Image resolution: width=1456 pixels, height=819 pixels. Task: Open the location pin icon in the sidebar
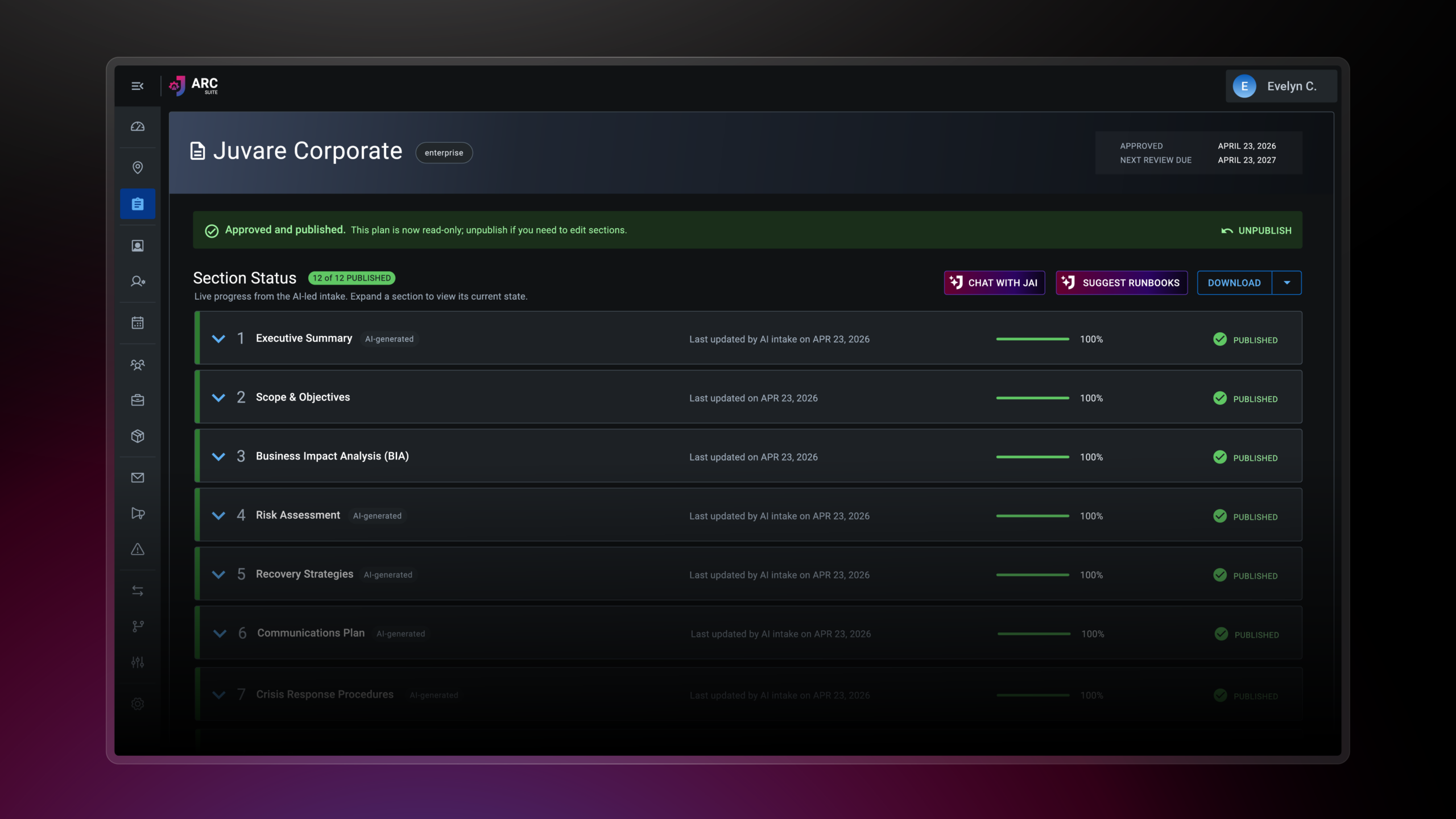click(x=138, y=167)
